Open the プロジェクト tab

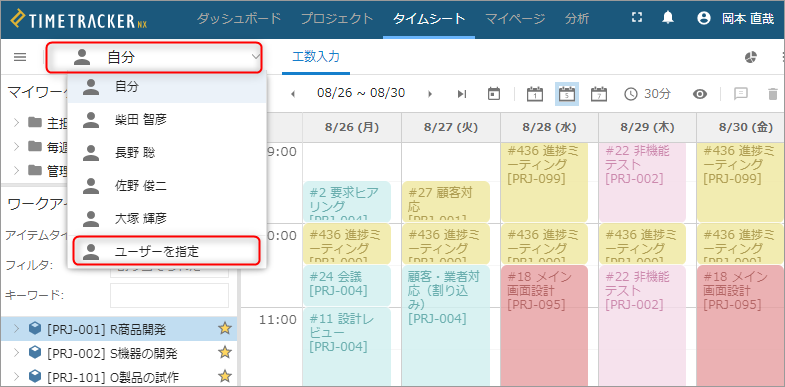click(x=337, y=19)
